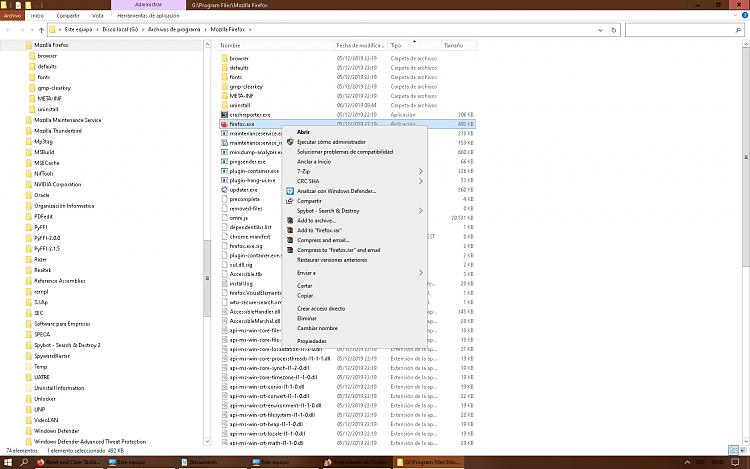The width and height of the screenshot is (750, 469).
Task: Select Windows Defender Advanced Threat Protection folder
Action: pos(90,441)
